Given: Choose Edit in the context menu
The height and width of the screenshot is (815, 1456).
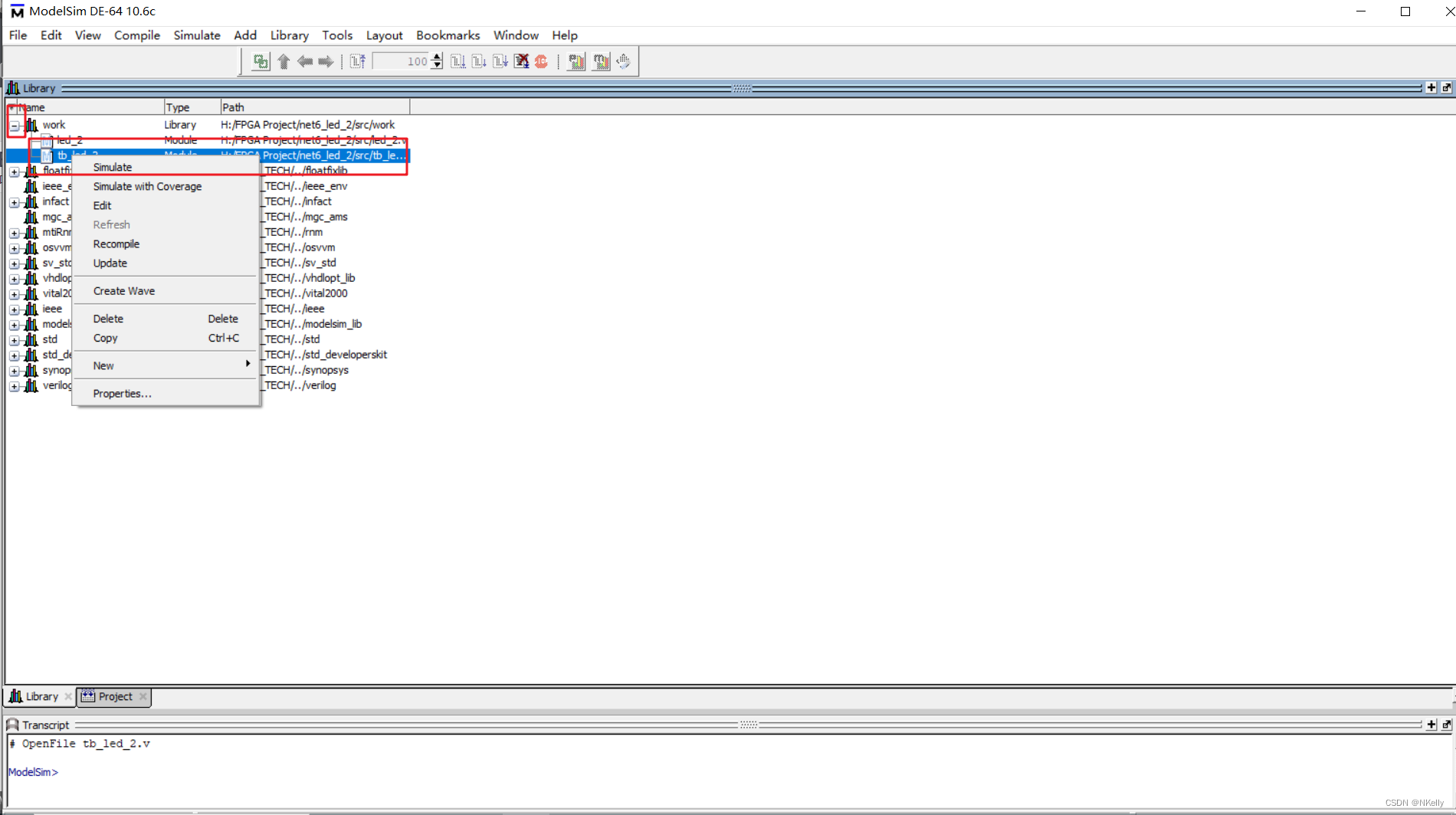Looking at the screenshot, I should [166, 205].
